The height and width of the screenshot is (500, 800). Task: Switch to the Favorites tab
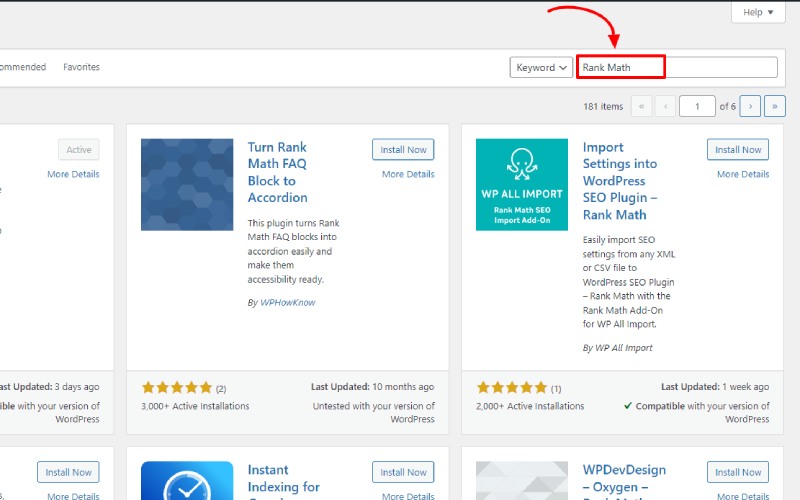click(x=81, y=67)
